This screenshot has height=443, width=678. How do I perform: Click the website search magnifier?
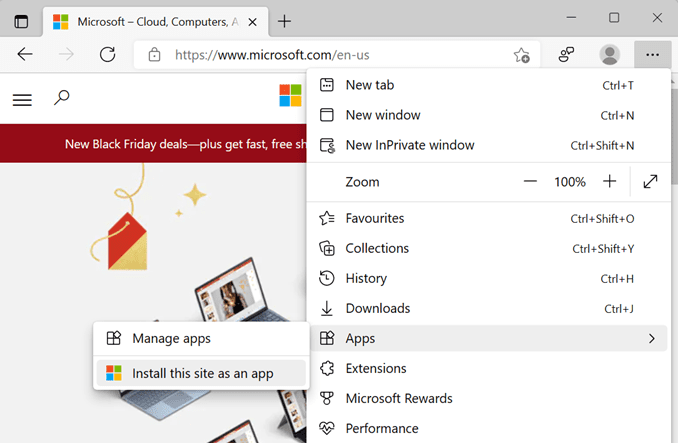61,97
